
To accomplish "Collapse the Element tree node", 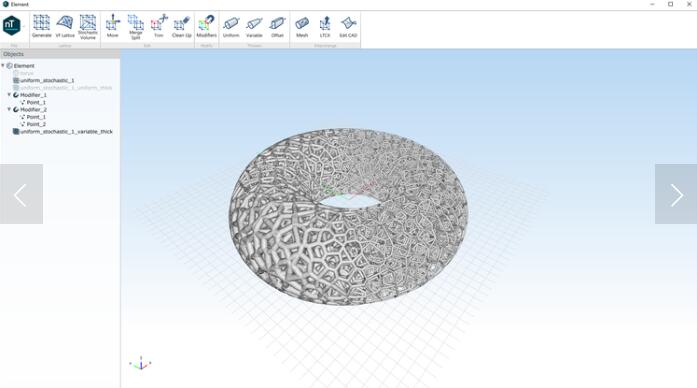I will 3,65.
